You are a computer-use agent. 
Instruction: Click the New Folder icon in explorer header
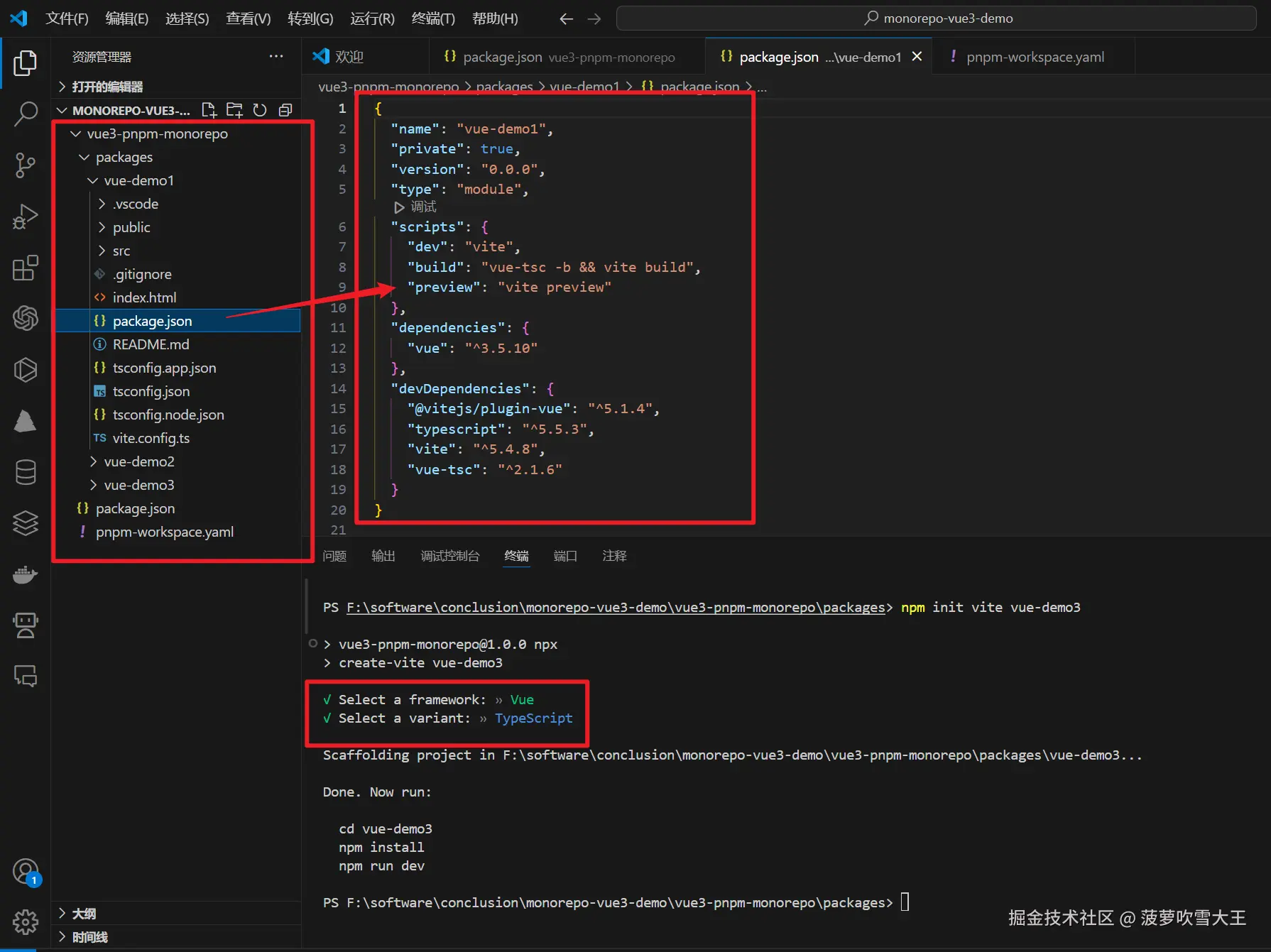point(234,110)
